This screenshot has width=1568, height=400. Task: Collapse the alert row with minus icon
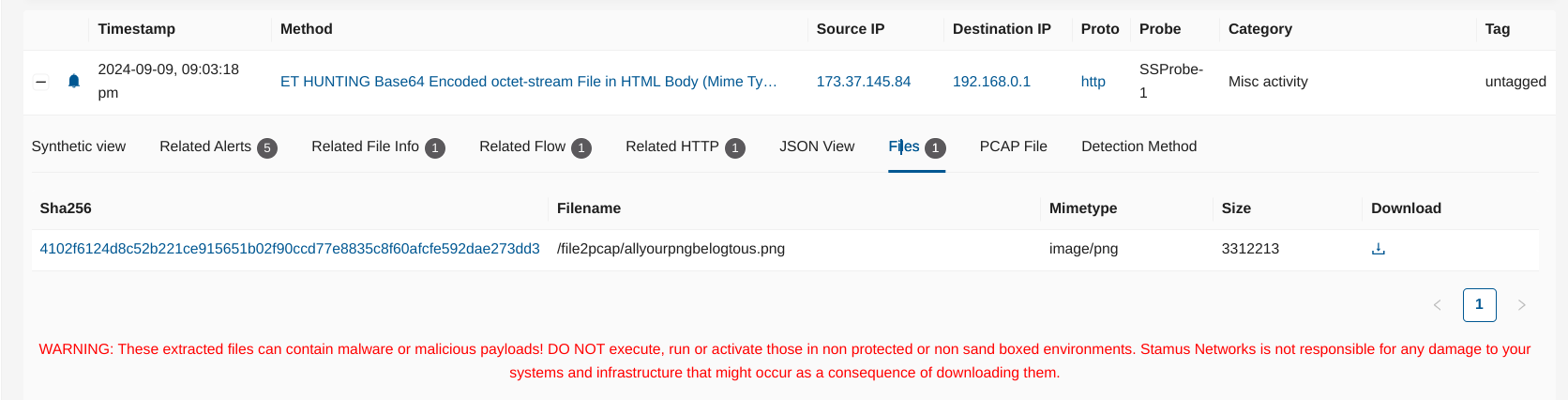tap(41, 82)
